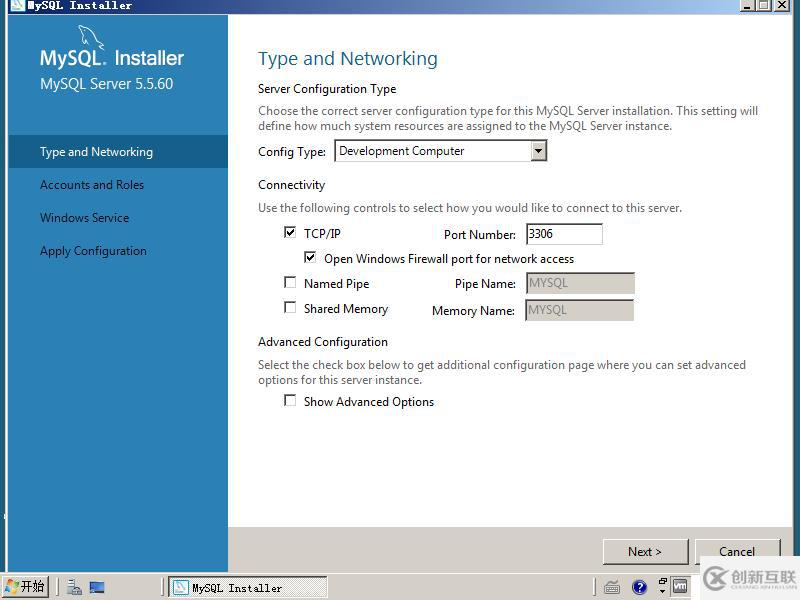The image size is (800, 600).
Task: Check Show Advanced Options
Action: [290, 401]
